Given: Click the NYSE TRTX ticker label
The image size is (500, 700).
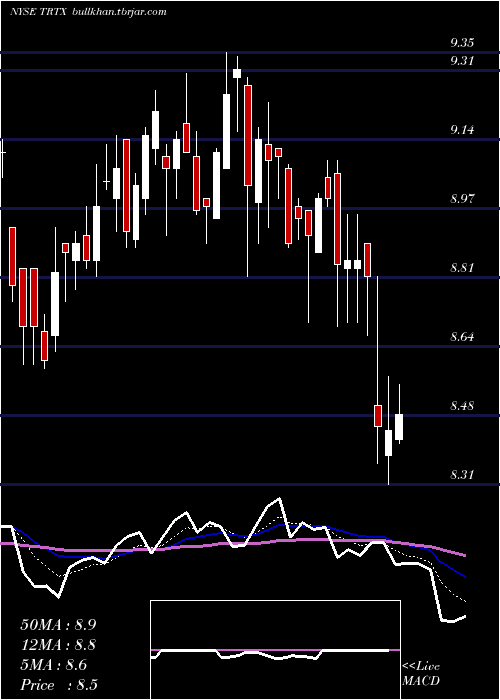Looking at the screenshot, I should tap(38, 12).
